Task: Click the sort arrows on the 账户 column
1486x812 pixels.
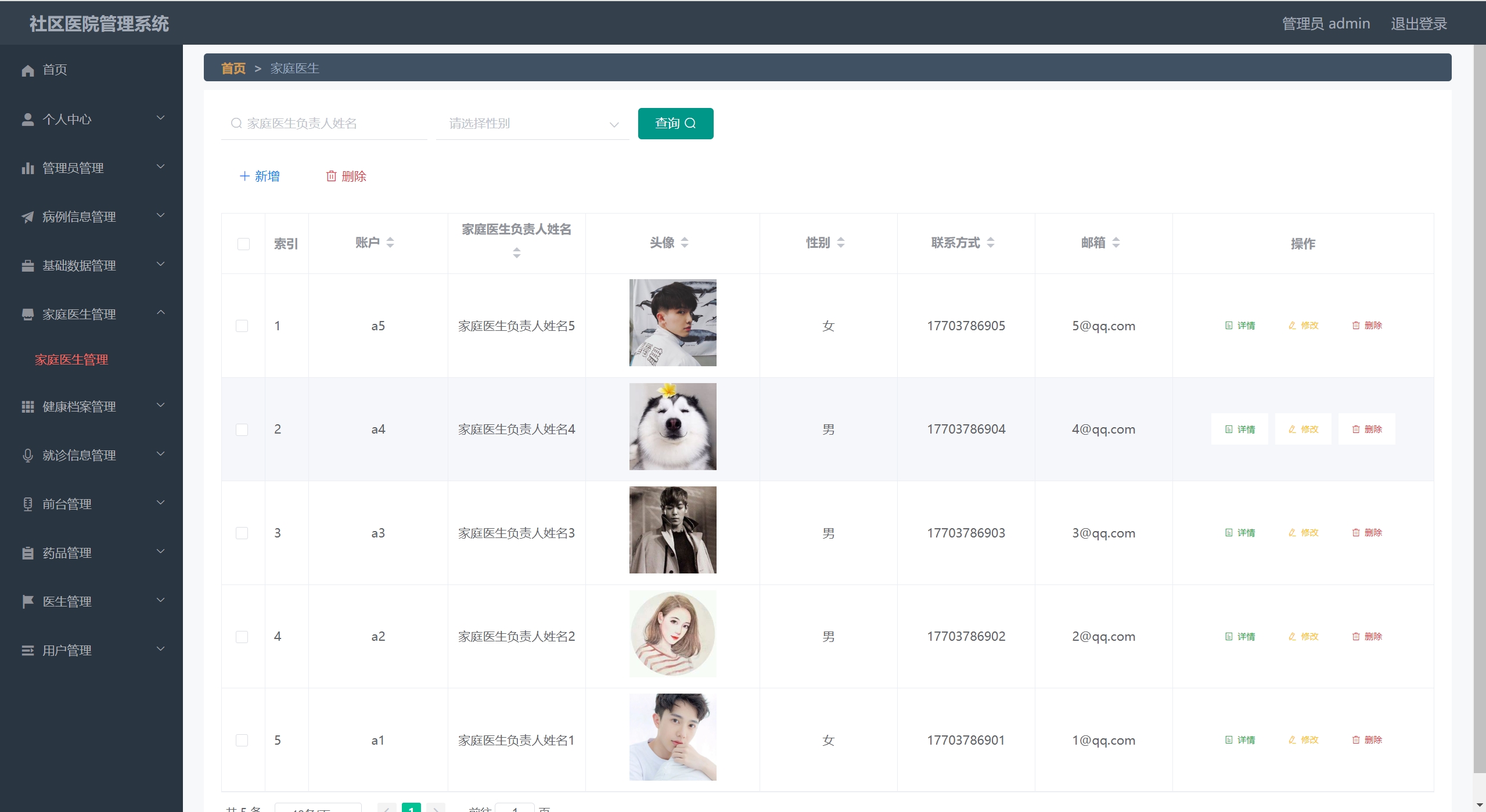Action: click(x=390, y=243)
